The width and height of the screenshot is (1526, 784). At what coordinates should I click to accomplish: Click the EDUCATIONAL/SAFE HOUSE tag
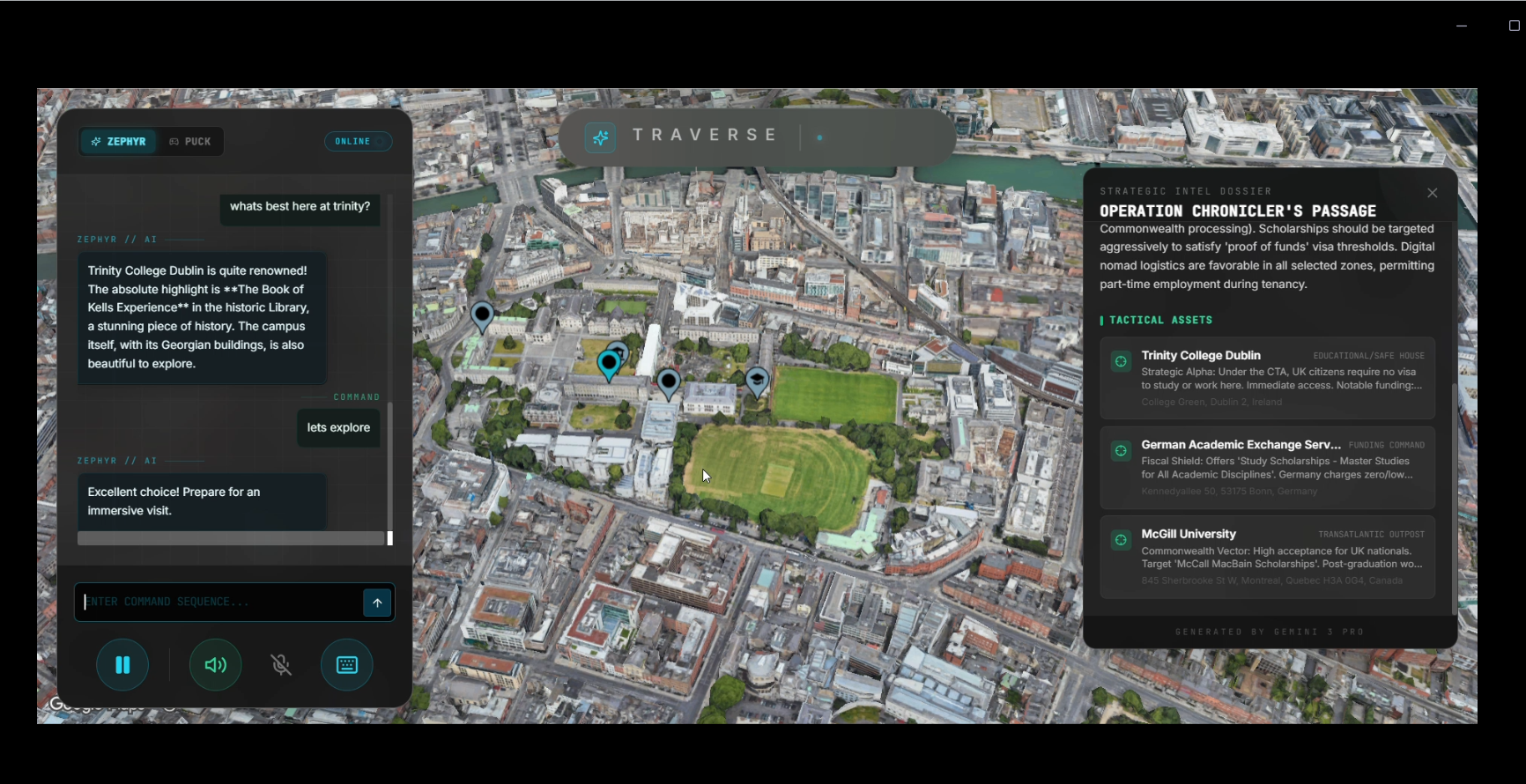pos(1368,356)
